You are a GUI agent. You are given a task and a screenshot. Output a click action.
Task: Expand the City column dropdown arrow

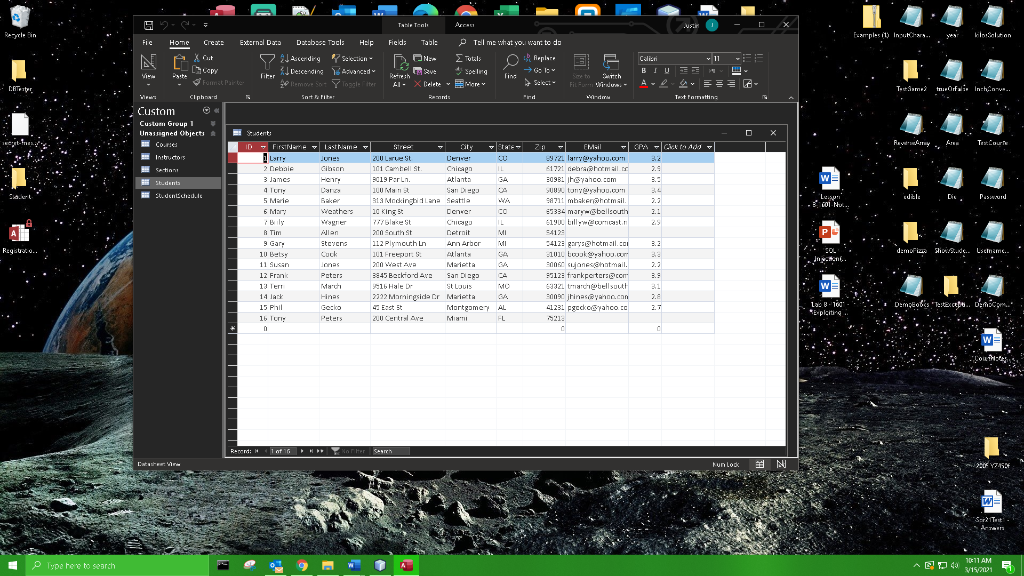coord(490,147)
